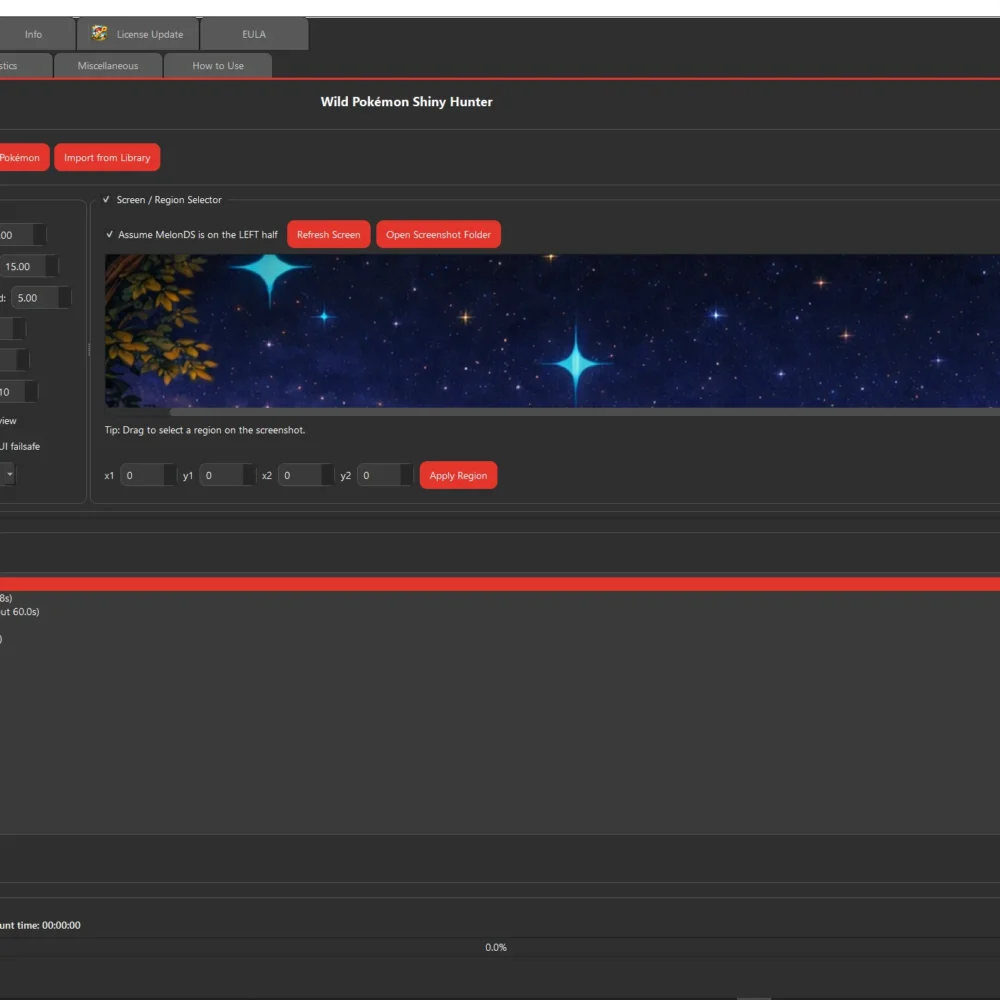Click Import from Library button
This screenshot has height=1000, width=1000.
[x=107, y=158]
